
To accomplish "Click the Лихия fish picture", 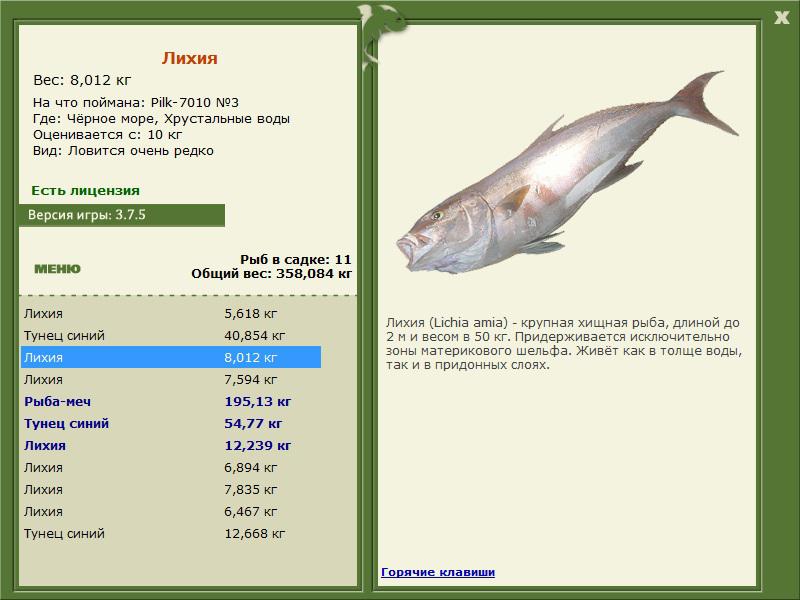I will coord(566,173).
